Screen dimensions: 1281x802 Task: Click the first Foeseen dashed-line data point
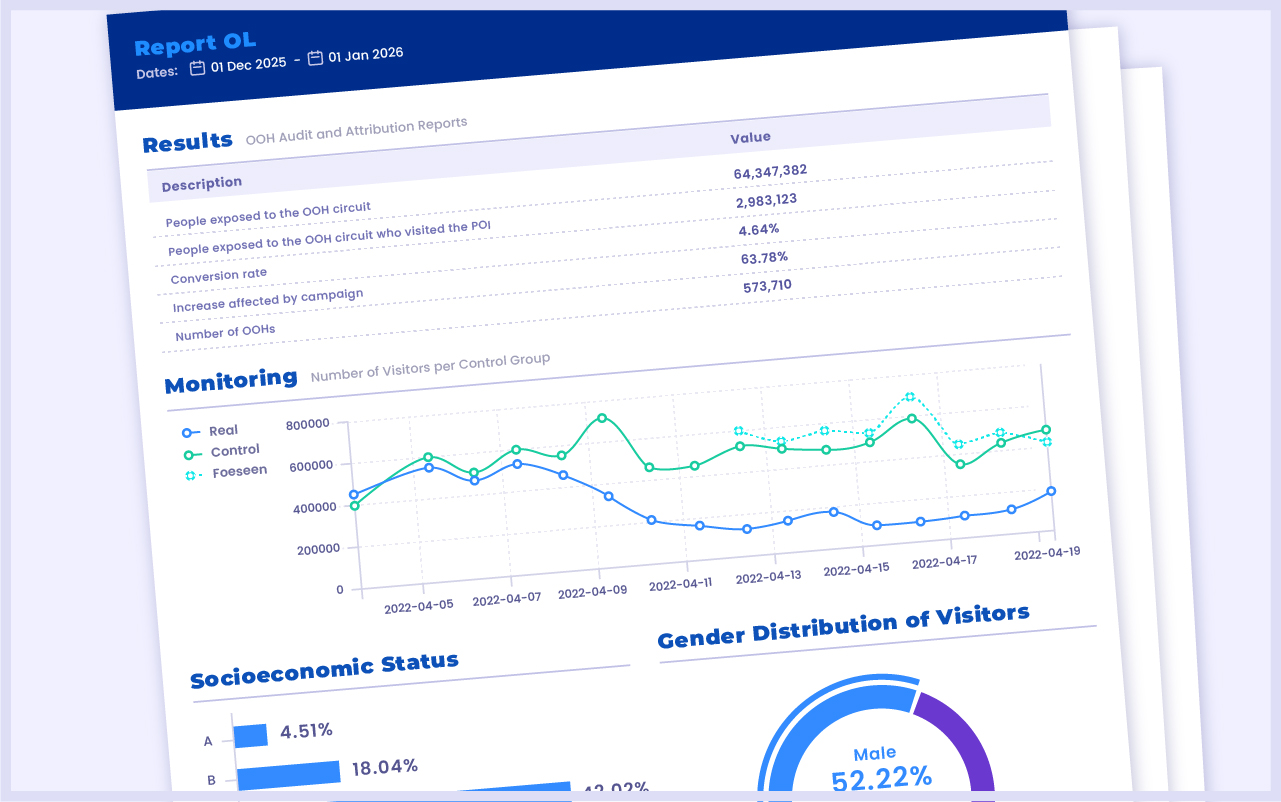737,430
